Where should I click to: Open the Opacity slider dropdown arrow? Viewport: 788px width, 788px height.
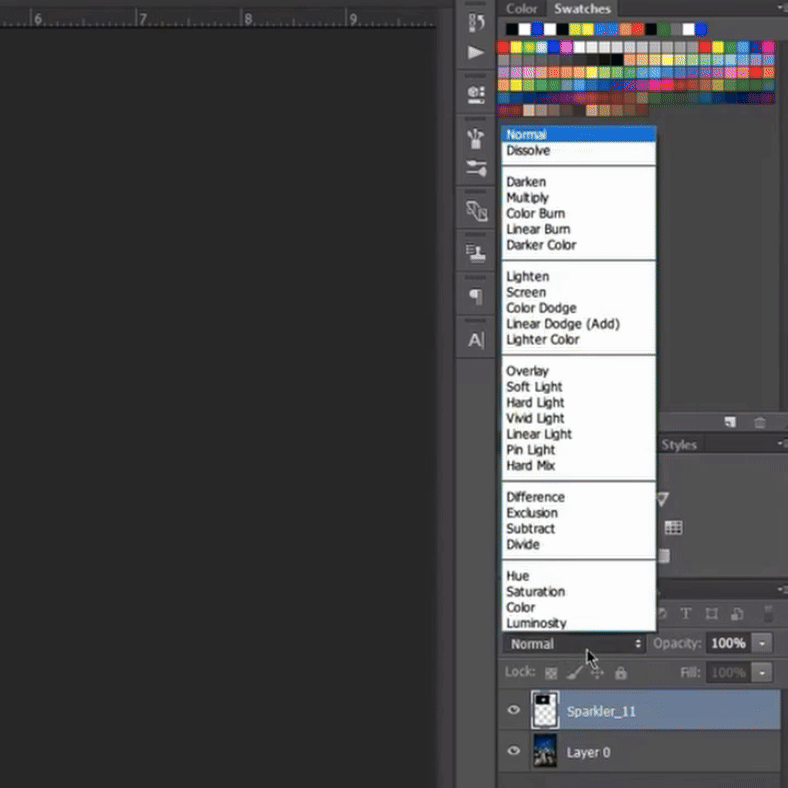(763, 644)
